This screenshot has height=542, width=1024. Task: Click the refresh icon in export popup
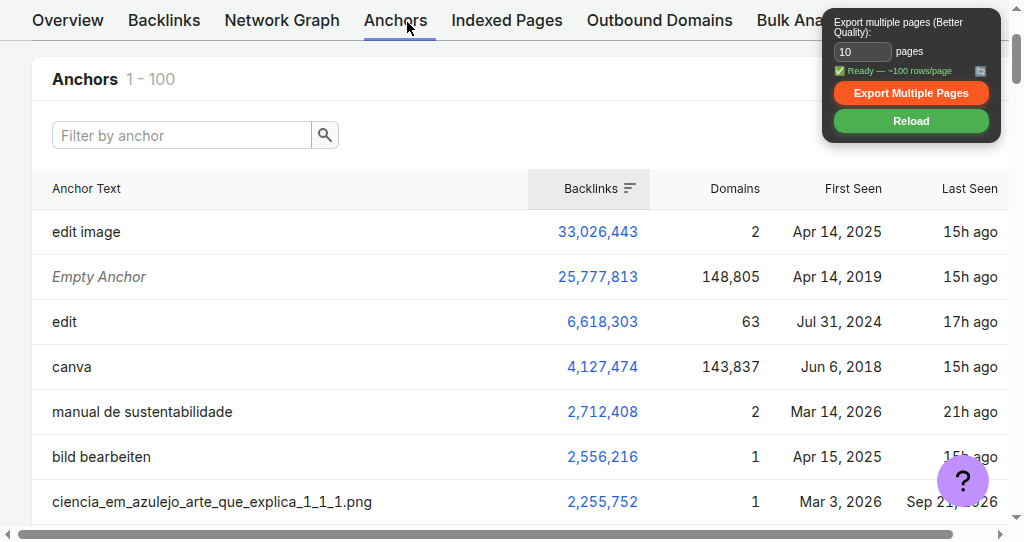980,71
